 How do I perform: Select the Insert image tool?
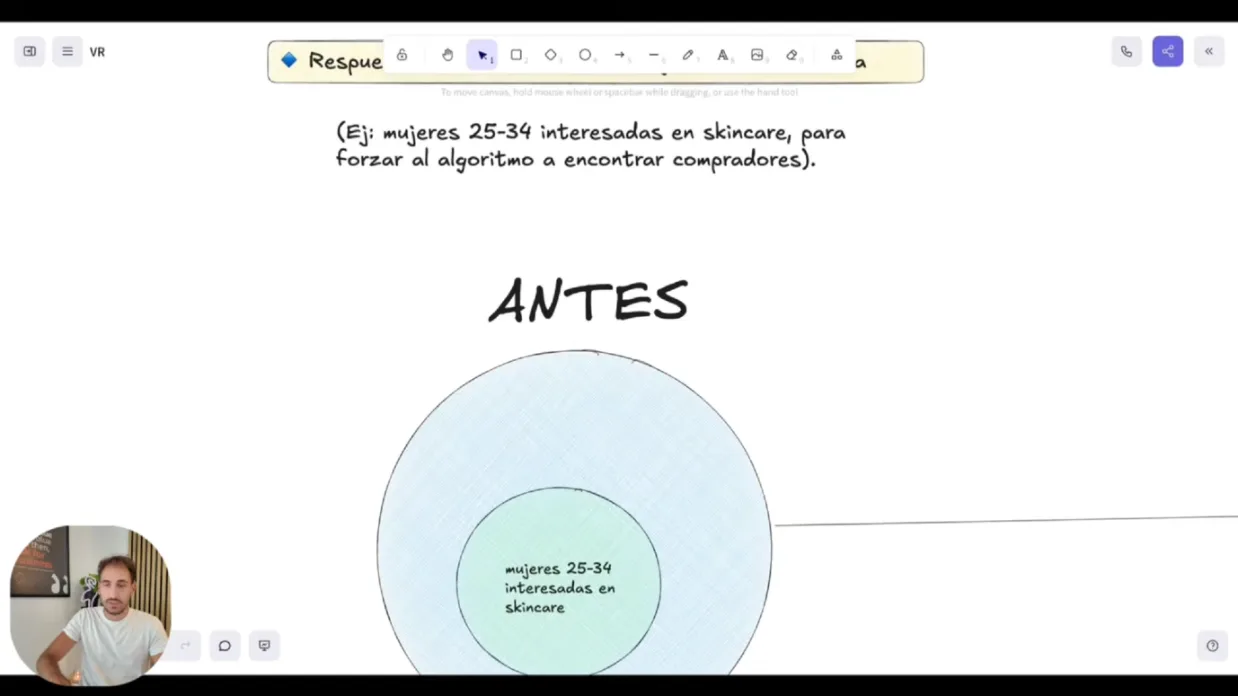(x=758, y=55)
